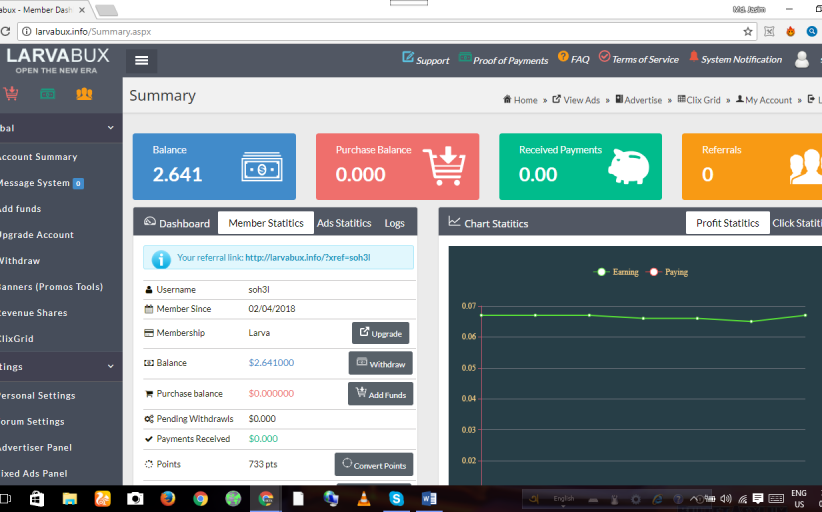Launch VLC media player from taskbar
The width and height of the screenshot is (822, 512).
click(x=363, y=498)
